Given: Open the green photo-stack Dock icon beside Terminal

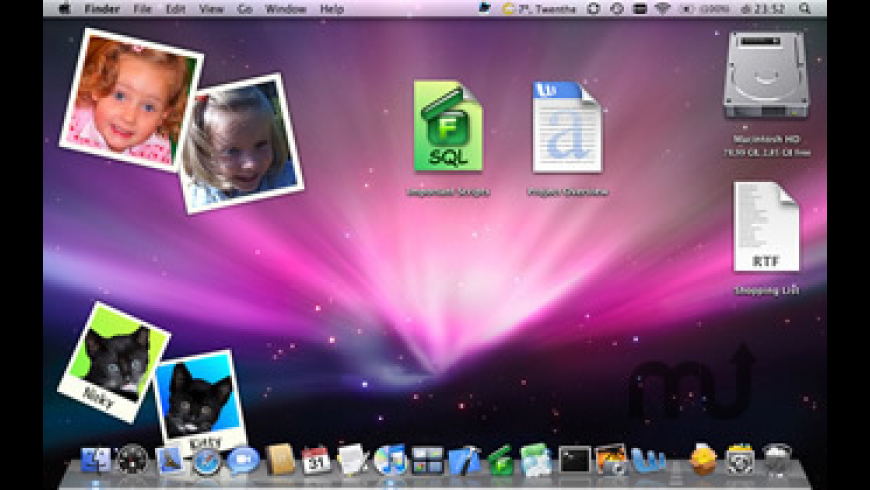Looking at the screenshot, I should pos(536,460).
